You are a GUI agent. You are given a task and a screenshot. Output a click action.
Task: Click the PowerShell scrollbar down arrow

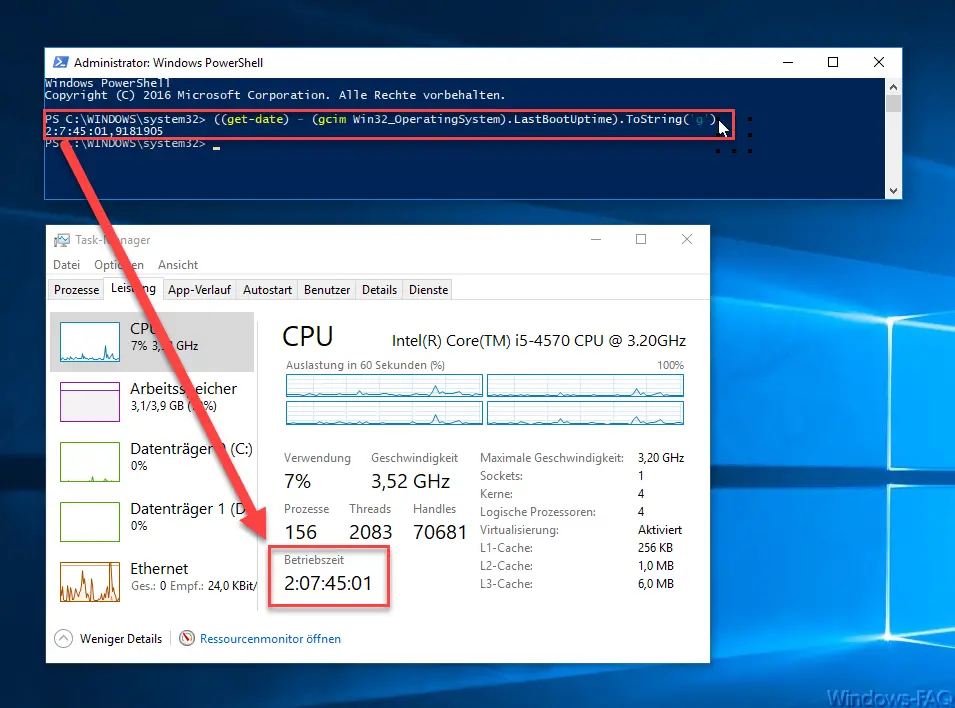893,191
